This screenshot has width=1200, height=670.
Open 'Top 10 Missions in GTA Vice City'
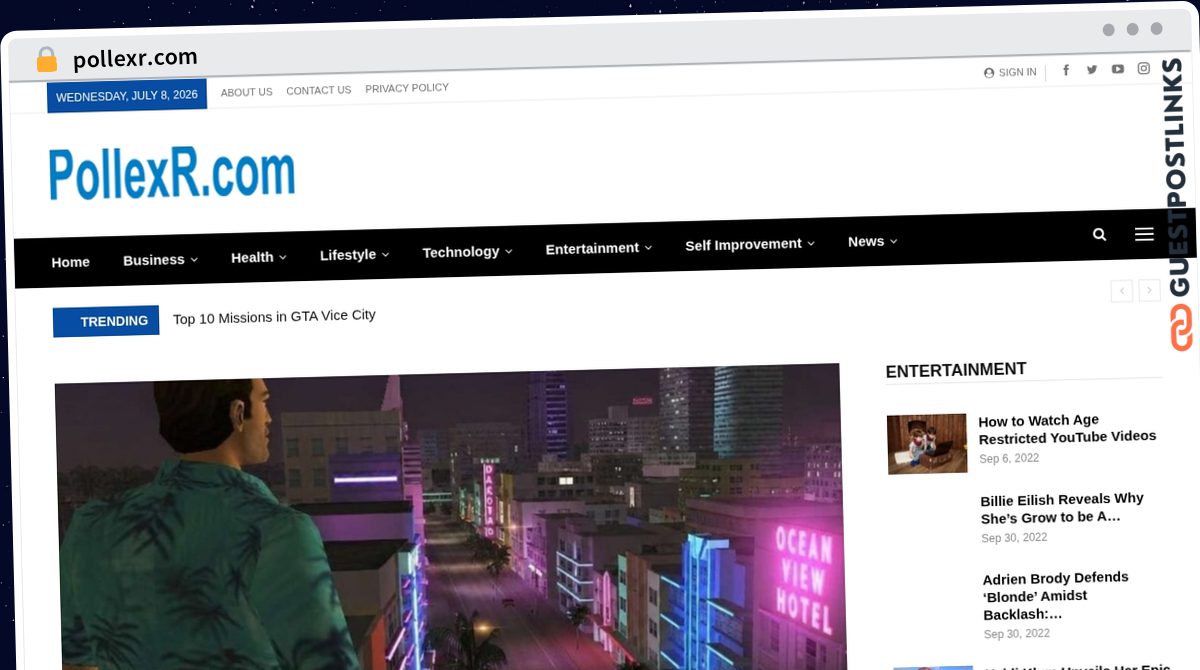(274, 316)
